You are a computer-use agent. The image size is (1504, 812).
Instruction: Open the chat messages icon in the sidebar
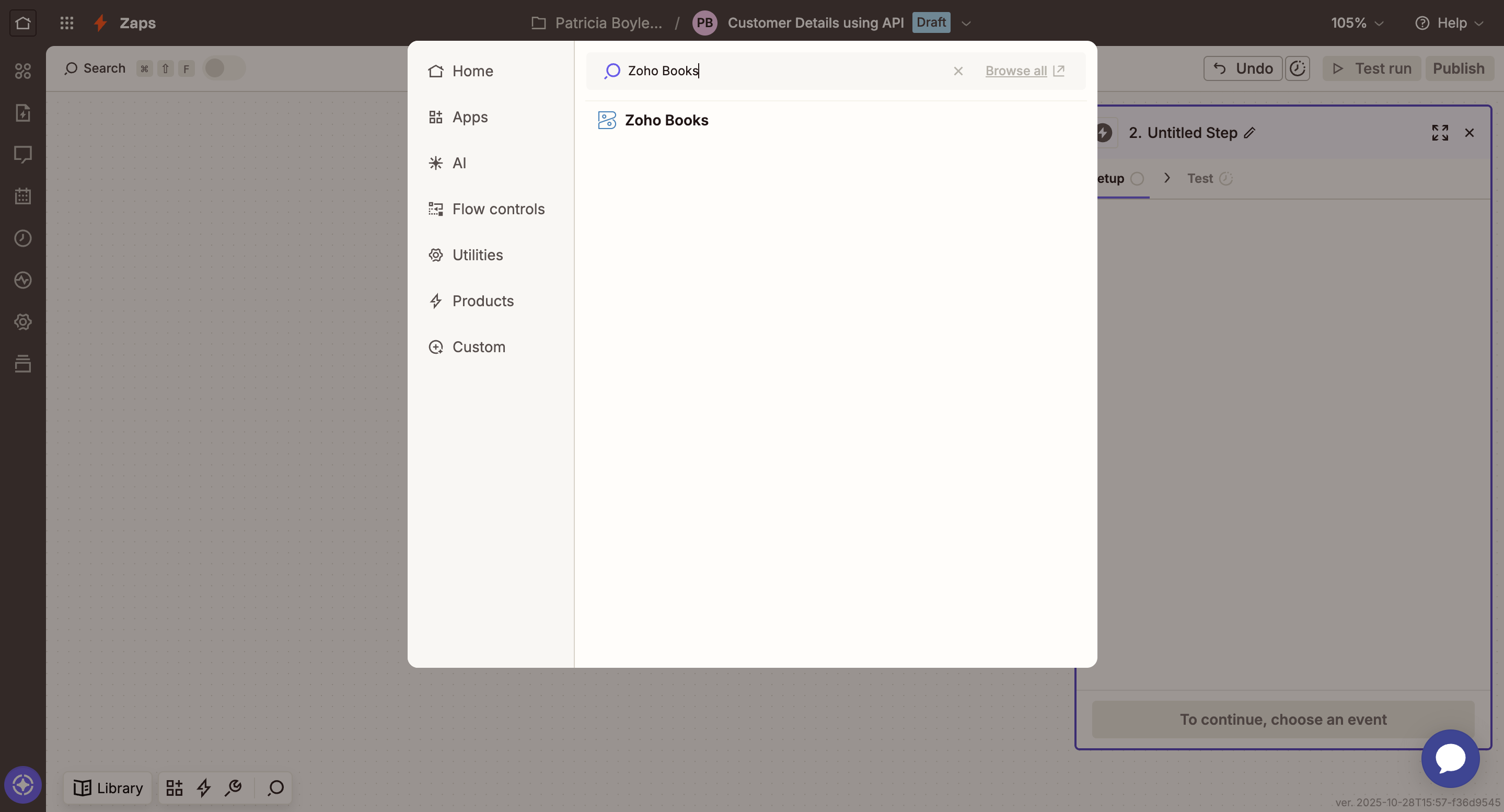coord(23,154)
